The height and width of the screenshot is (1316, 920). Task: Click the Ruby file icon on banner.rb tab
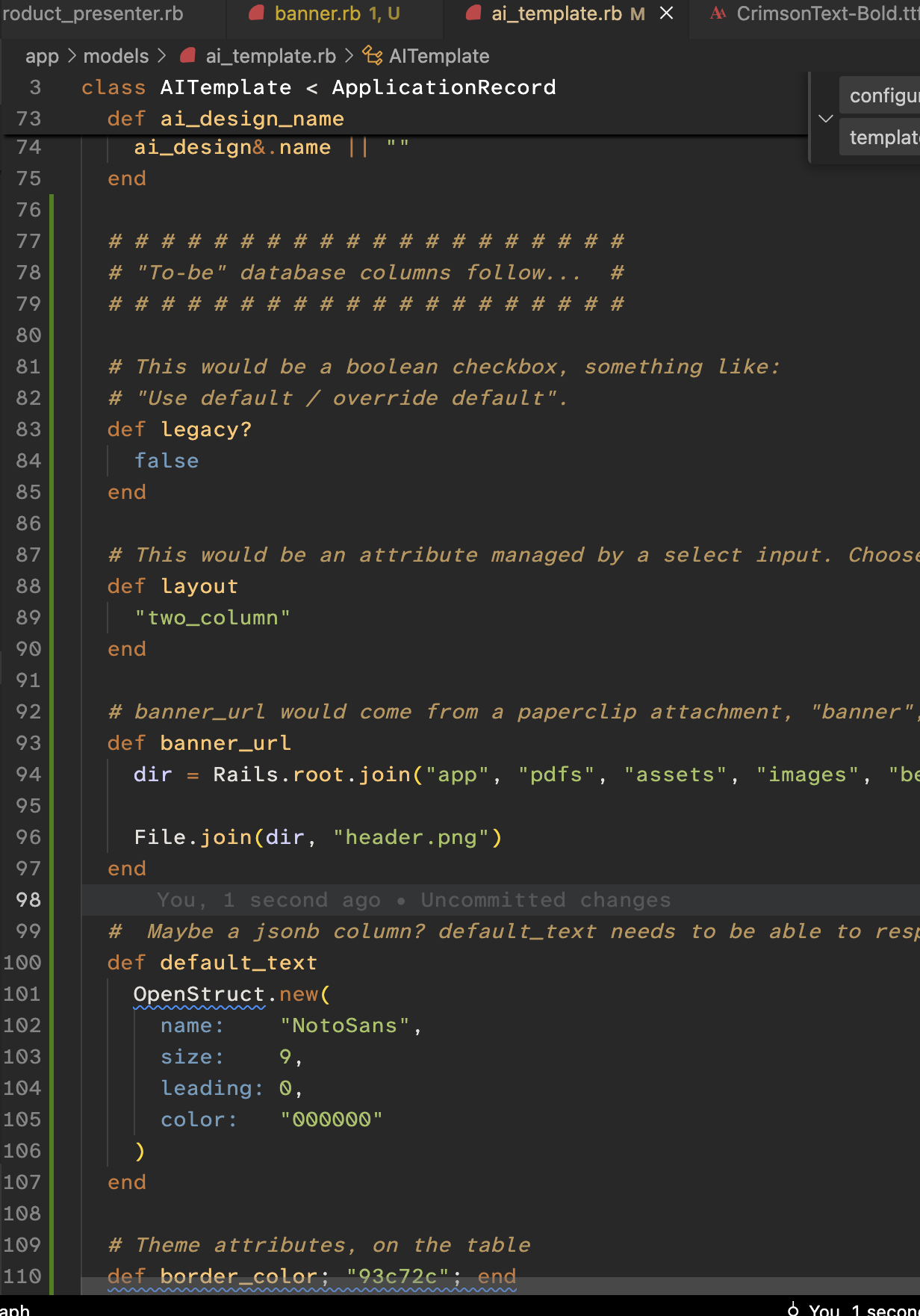pyautogui.click(x=257, y=13)
